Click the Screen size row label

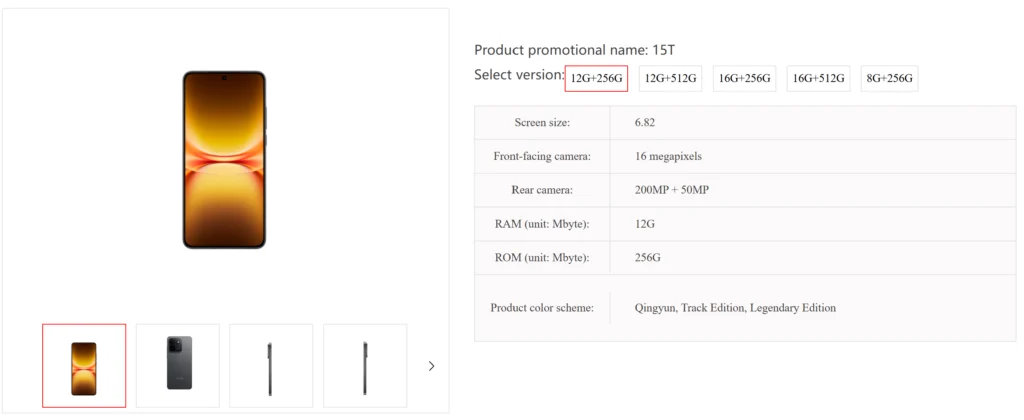[x=542, y=122]
